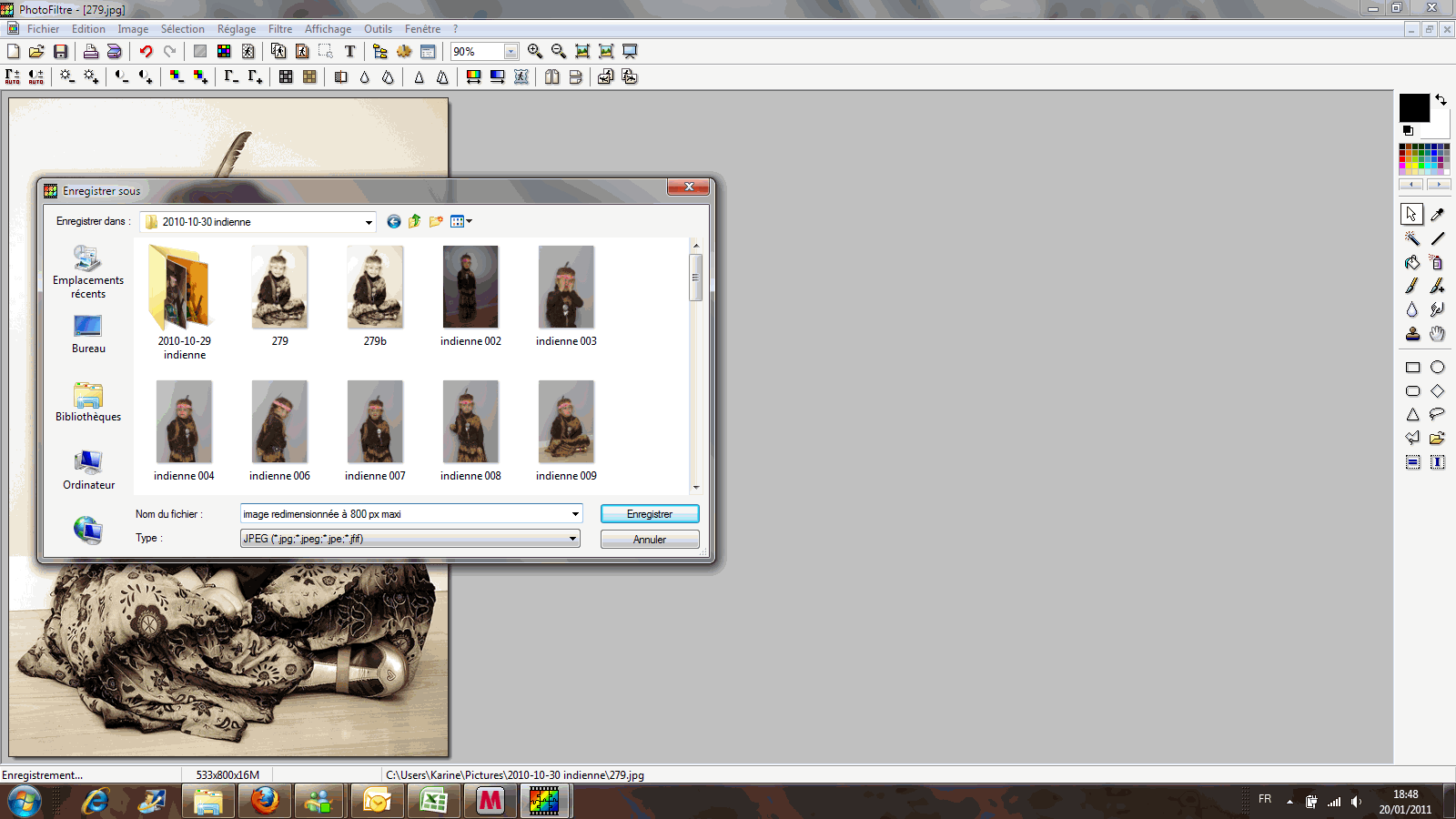
Task: Choose the polygon selection shape
Action: (x=1412, y=438)
